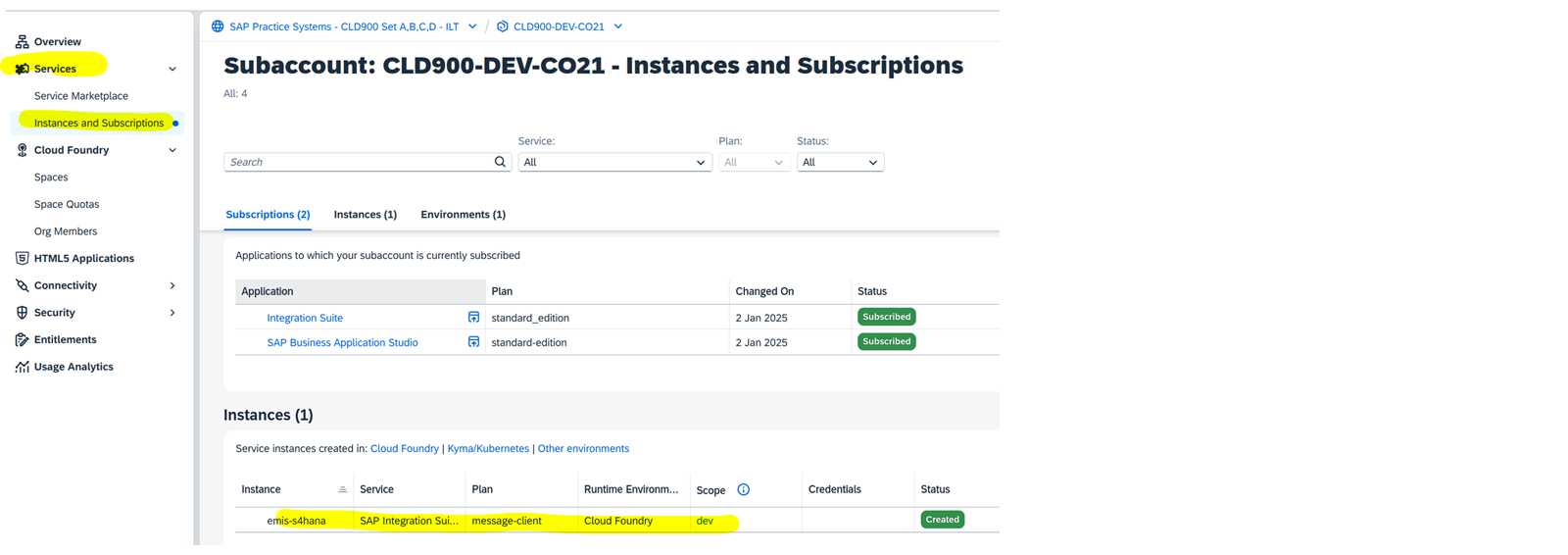Click the Usage Analytics chart icon
The height and width of the screenshot is (555, 1568).
pyautogui.click(x=22, y=367)
